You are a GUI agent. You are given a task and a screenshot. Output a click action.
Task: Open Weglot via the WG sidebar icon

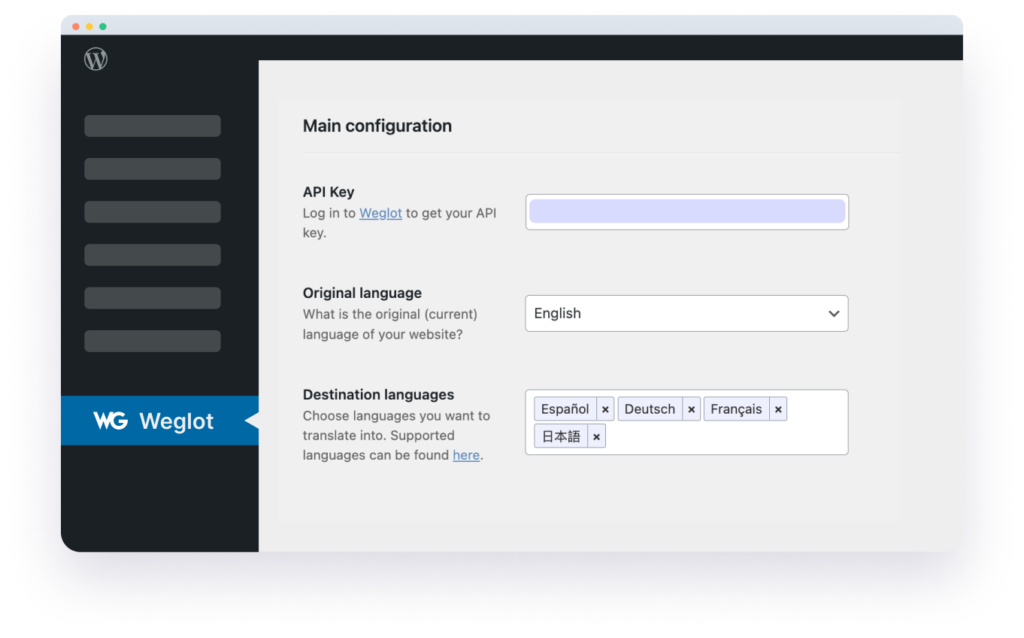click(x=112, y=421)
